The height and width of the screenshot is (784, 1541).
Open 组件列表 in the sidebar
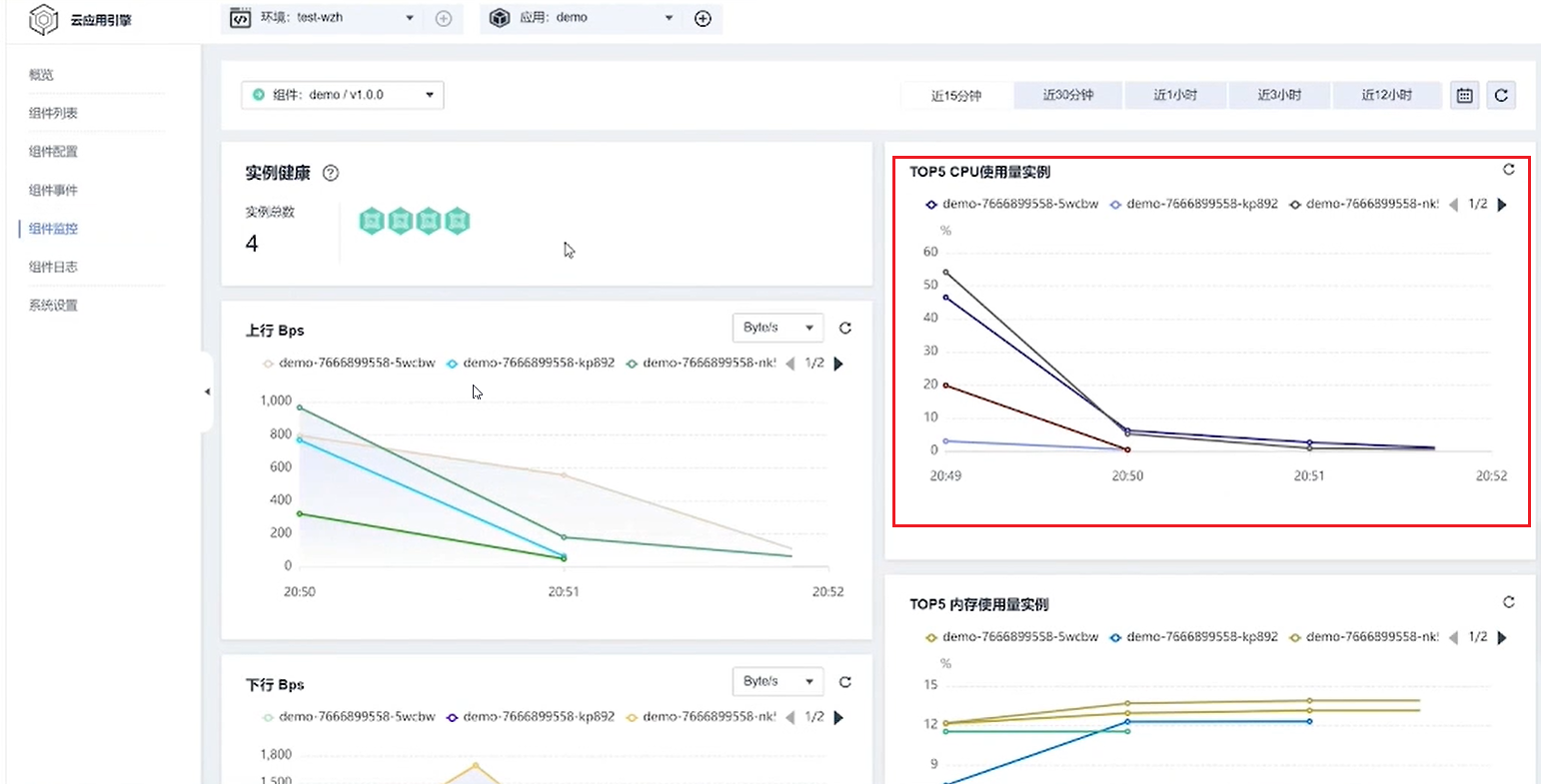[53, 113]
